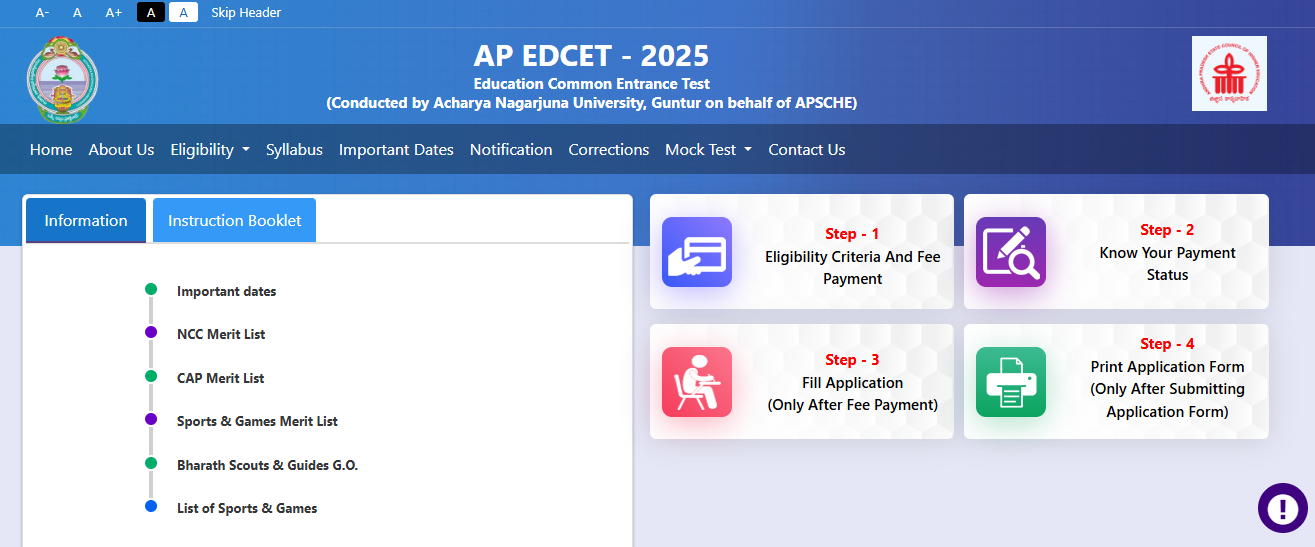This screenshot has height=547, width=1315.
Task: Expand the Eligibility dropdown menu
Action: tap(210, 149)
